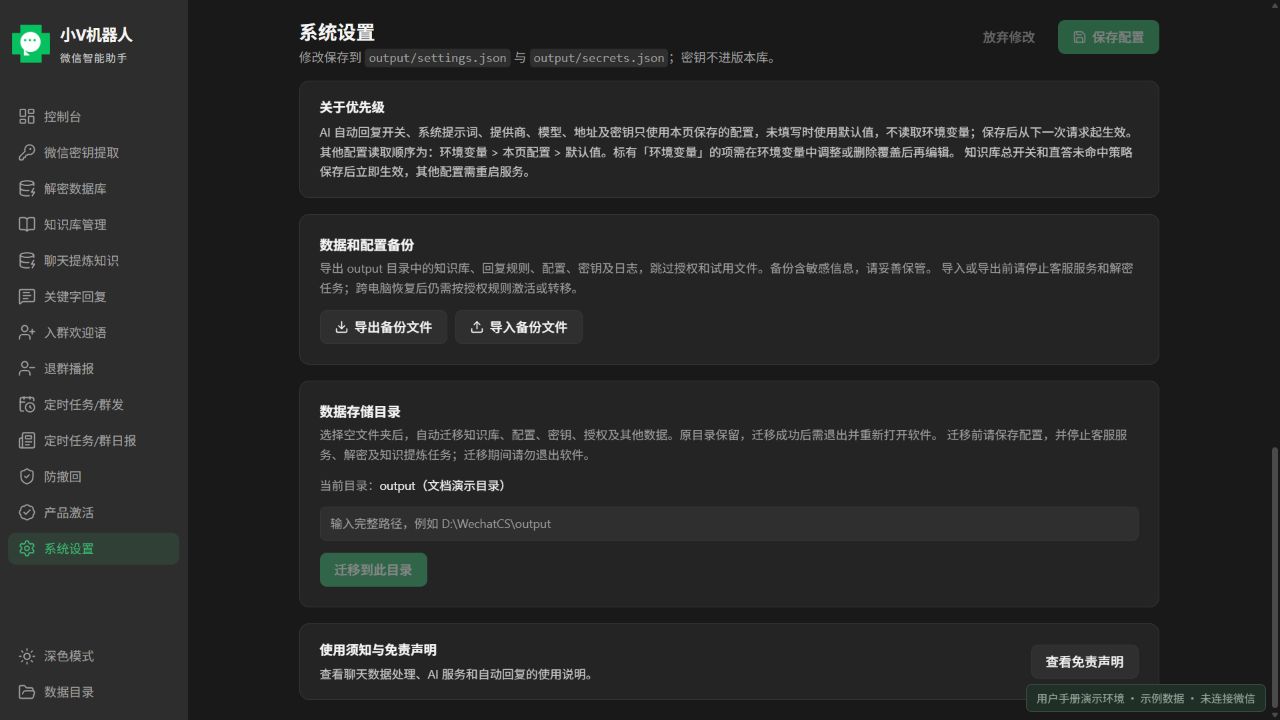Click the folder icon beside 数据目录

point(27,692)
